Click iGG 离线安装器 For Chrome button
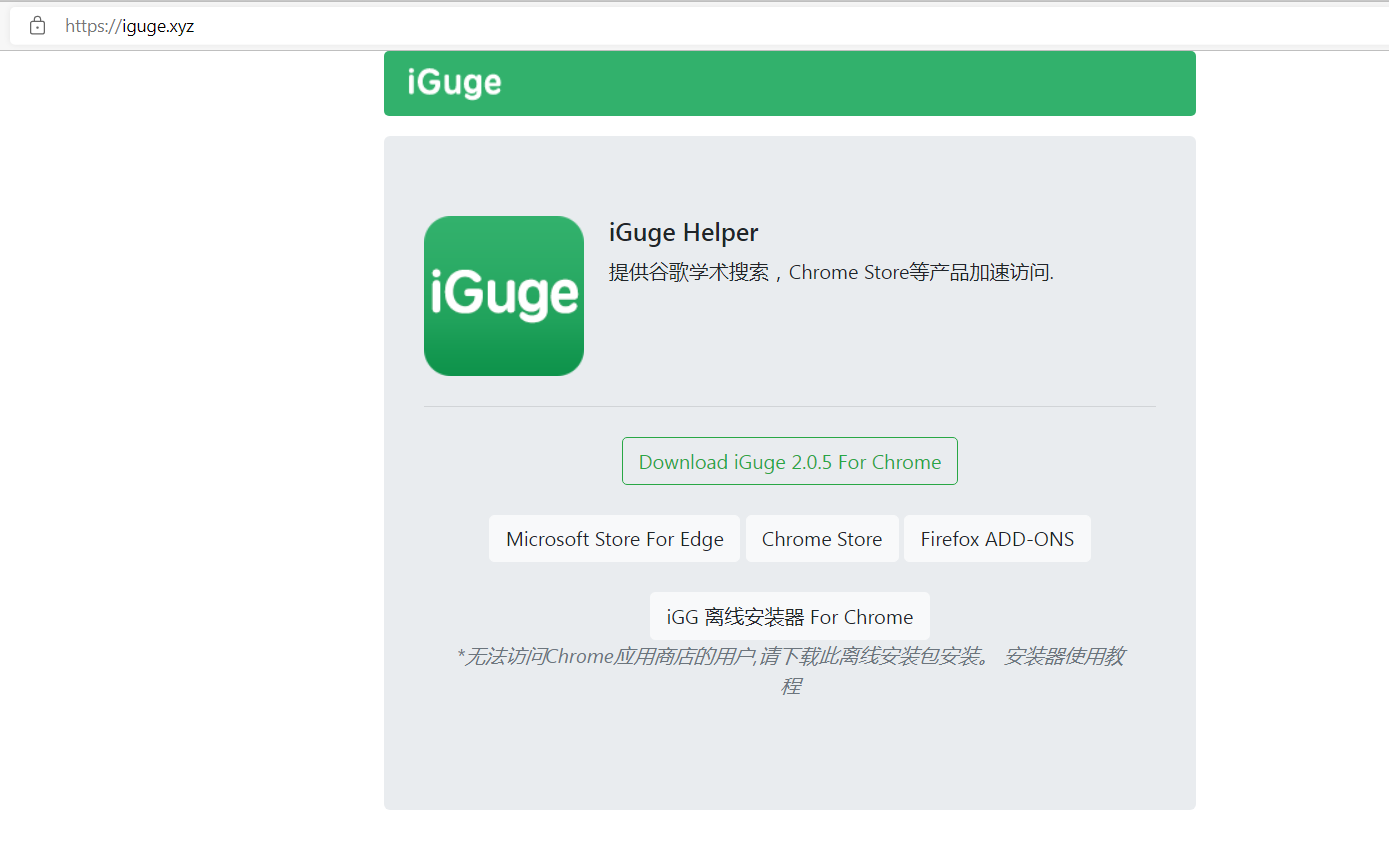This screenshot has width=1389, height=861. pos(790,616)
